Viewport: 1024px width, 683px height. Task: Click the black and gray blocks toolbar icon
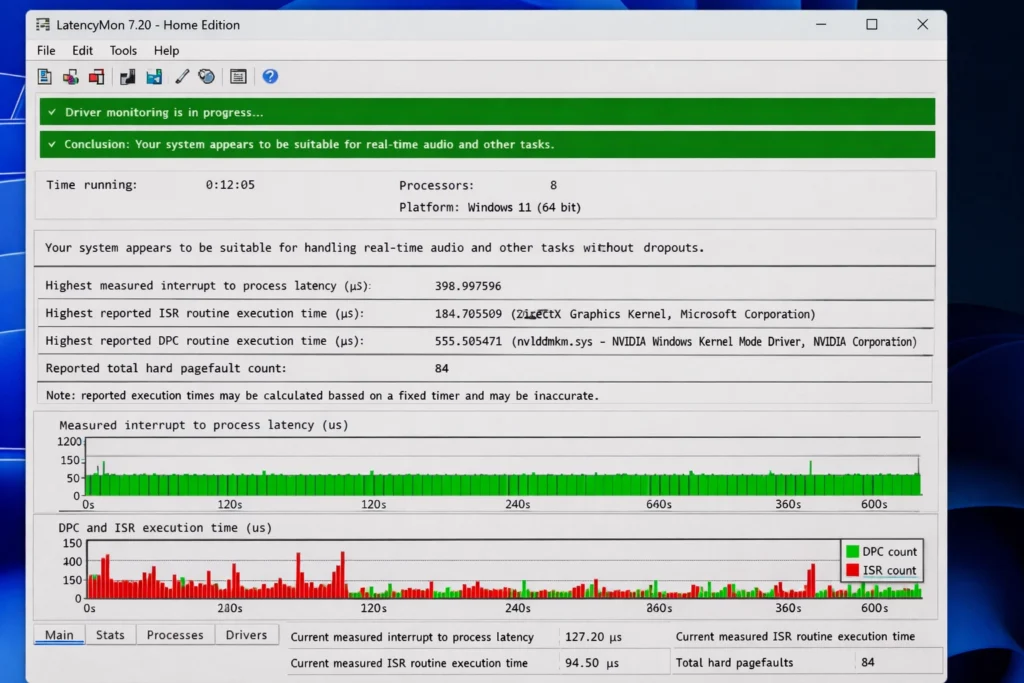[x=127, y=77]
